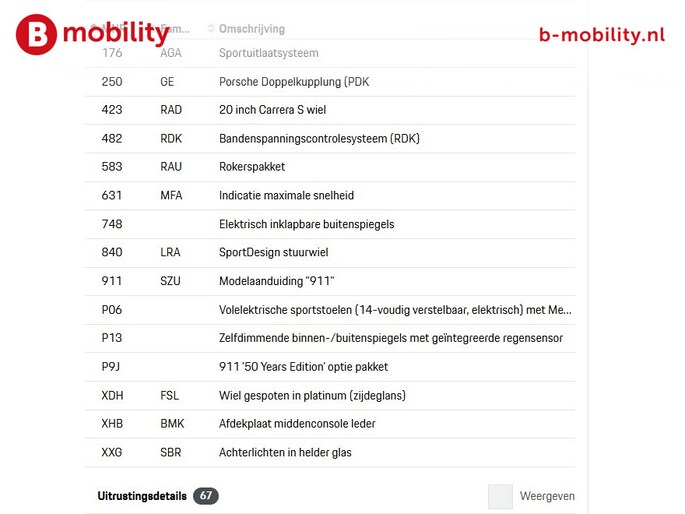Toggle the Weergeven checkbox
685x514 pixels.
click(x=500, y=496)
